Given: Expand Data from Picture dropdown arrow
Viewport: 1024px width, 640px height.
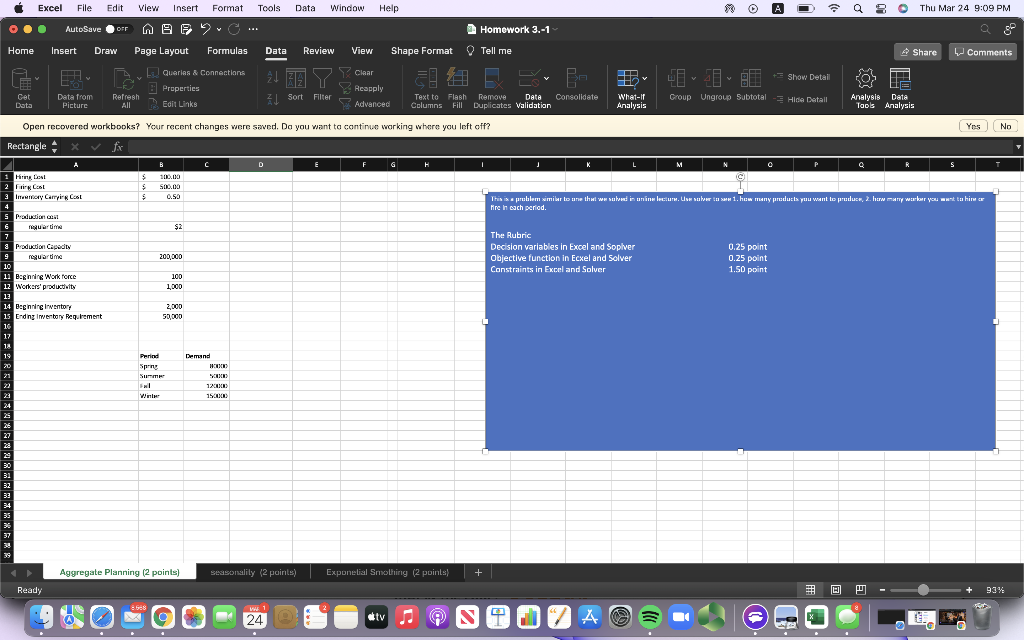Looking at the screenshot, I should 88,78.
